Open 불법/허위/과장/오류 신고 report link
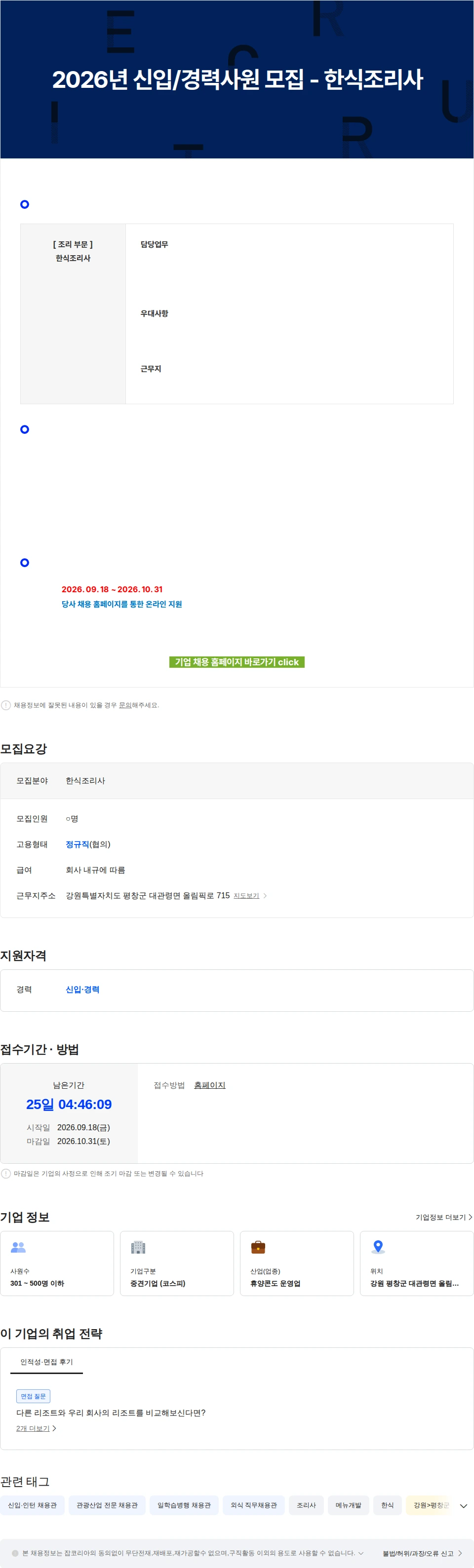Image resolution: width=474 pixels, height=1568 pixels. 418,1553
